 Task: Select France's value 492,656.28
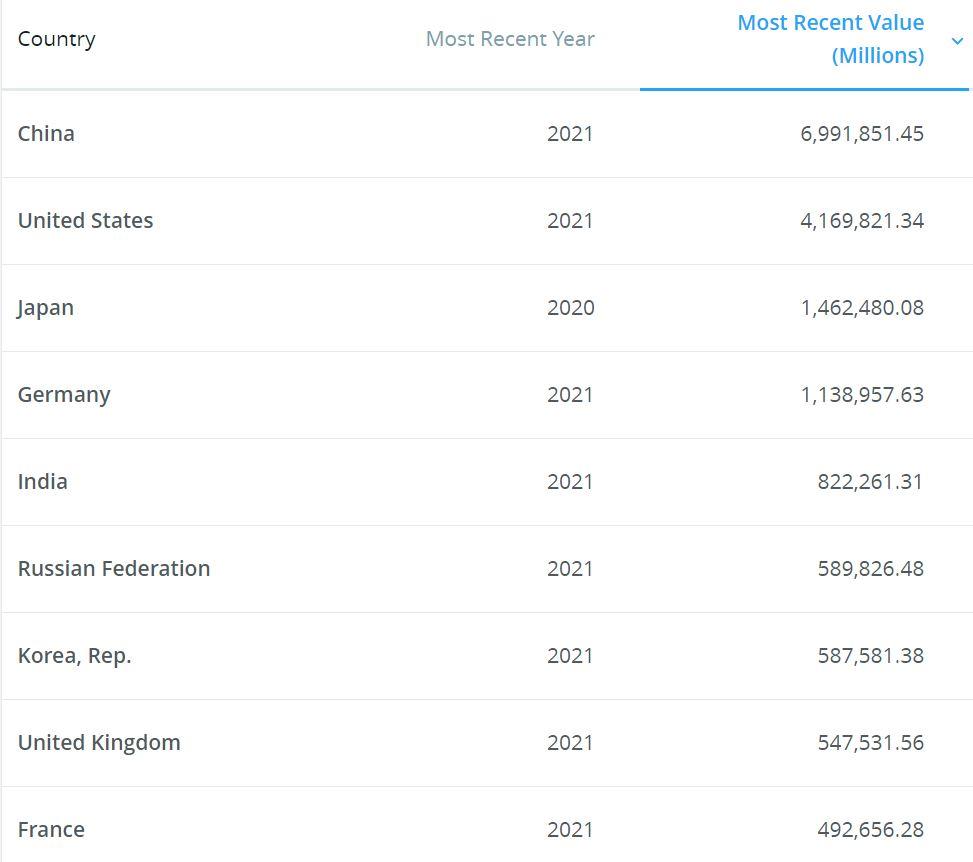pos(870,829)
